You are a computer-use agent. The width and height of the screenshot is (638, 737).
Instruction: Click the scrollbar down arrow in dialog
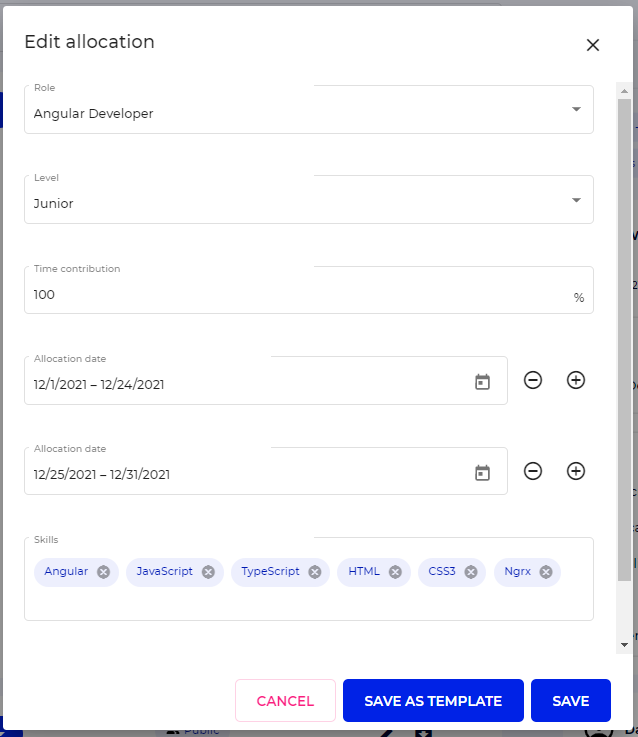pyautogui.click(x=624, y=645)
